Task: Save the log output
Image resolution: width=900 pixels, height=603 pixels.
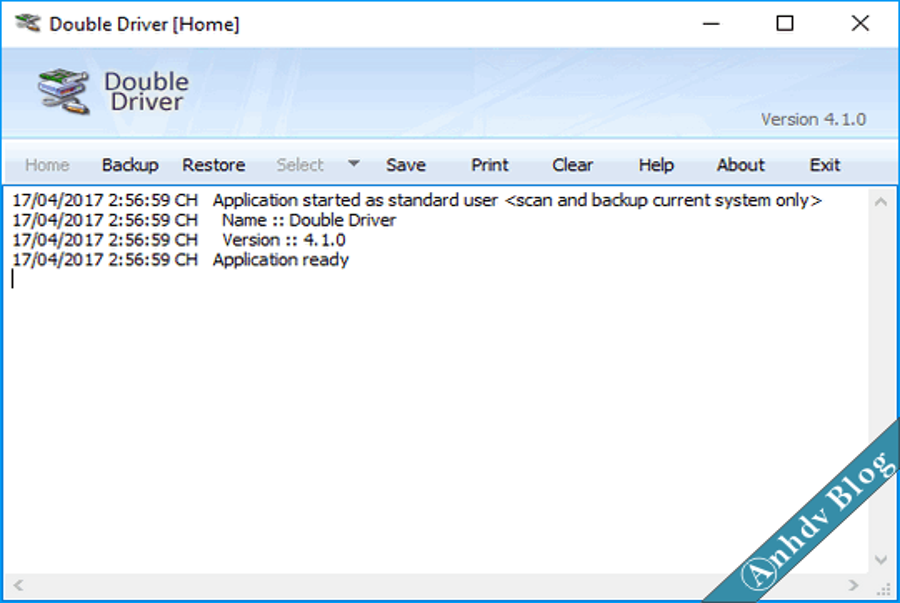Action: tap(406, 165)
